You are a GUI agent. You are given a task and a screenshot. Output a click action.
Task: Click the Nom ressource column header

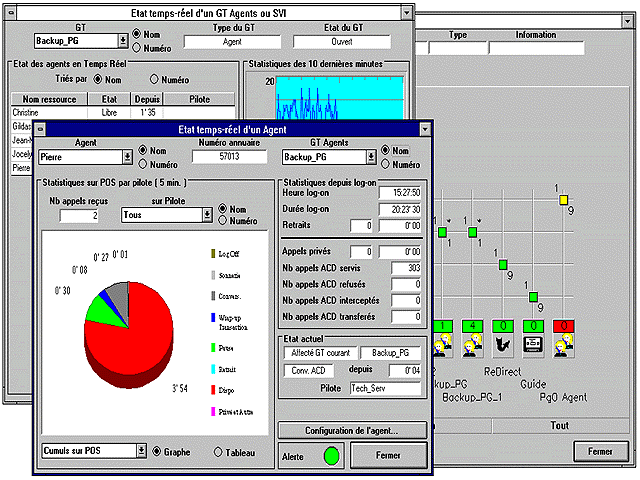click(50, 99)
